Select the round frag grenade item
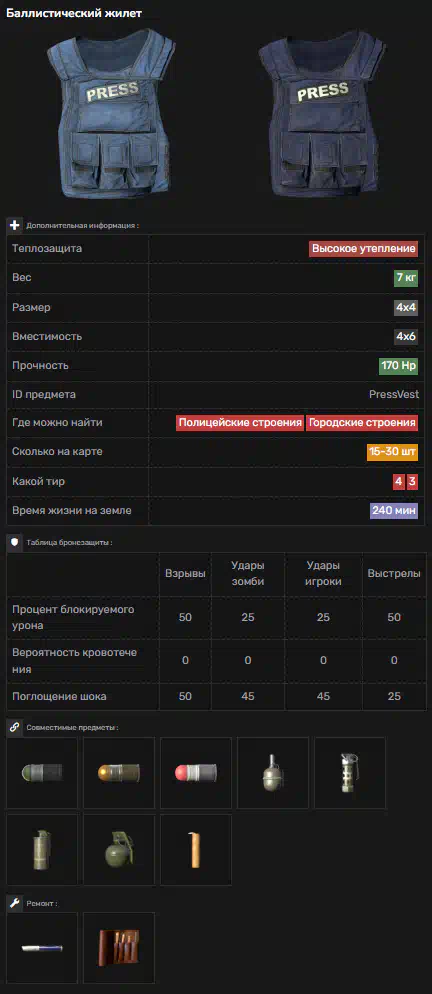The width and height of the screenshot is (432, 994). click(119, 849)
